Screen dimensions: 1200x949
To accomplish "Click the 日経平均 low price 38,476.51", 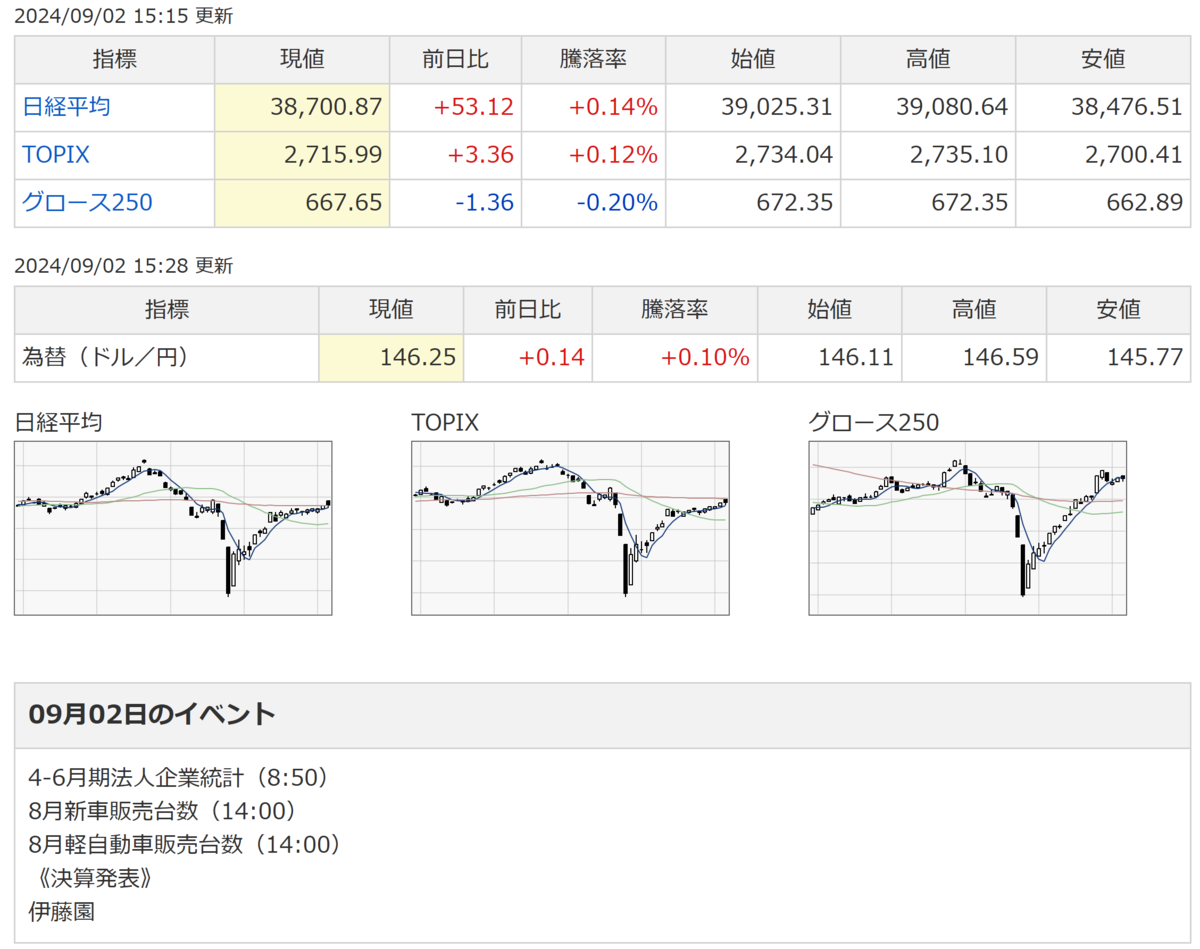I will click(x=1127, y=107).
